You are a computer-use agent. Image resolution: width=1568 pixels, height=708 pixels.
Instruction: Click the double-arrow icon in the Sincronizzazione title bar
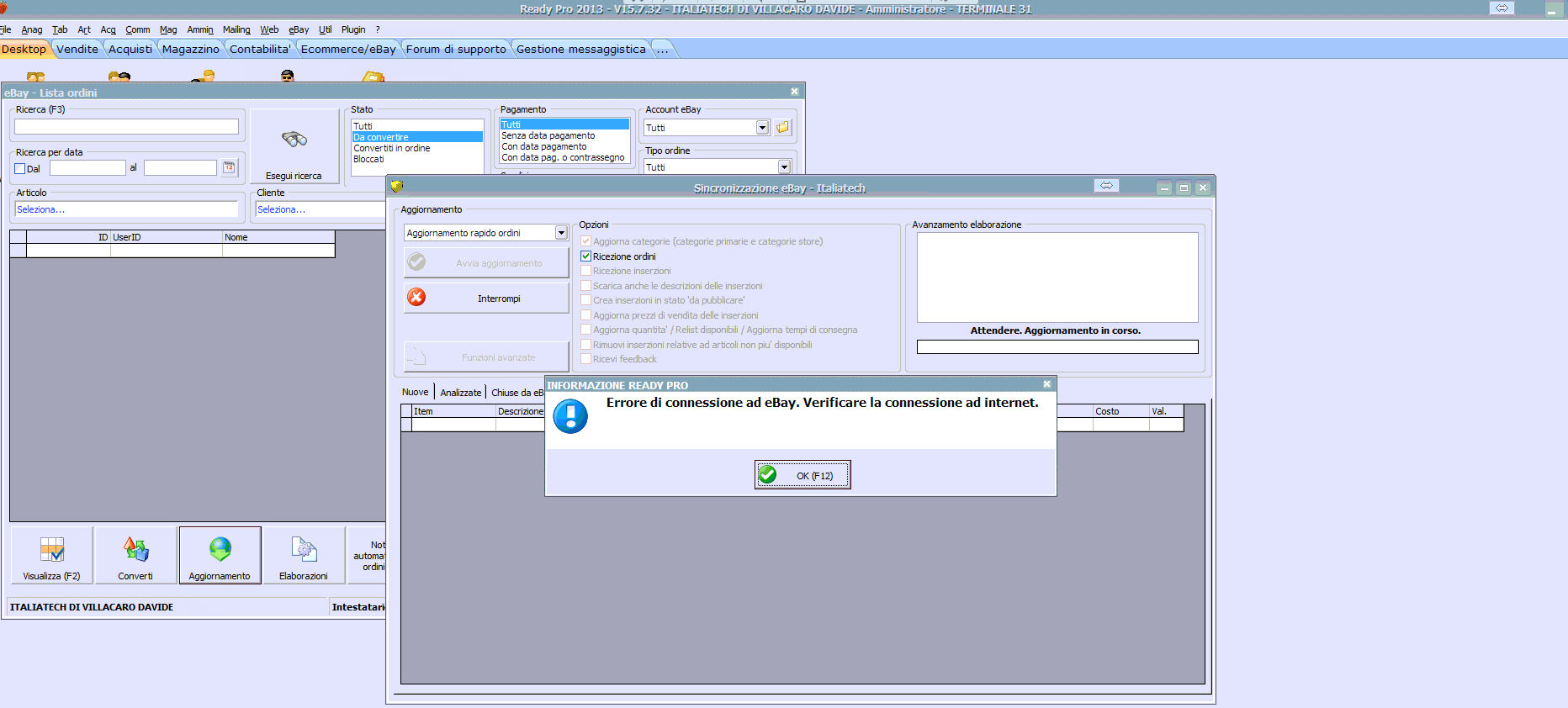coord(1106,185)
